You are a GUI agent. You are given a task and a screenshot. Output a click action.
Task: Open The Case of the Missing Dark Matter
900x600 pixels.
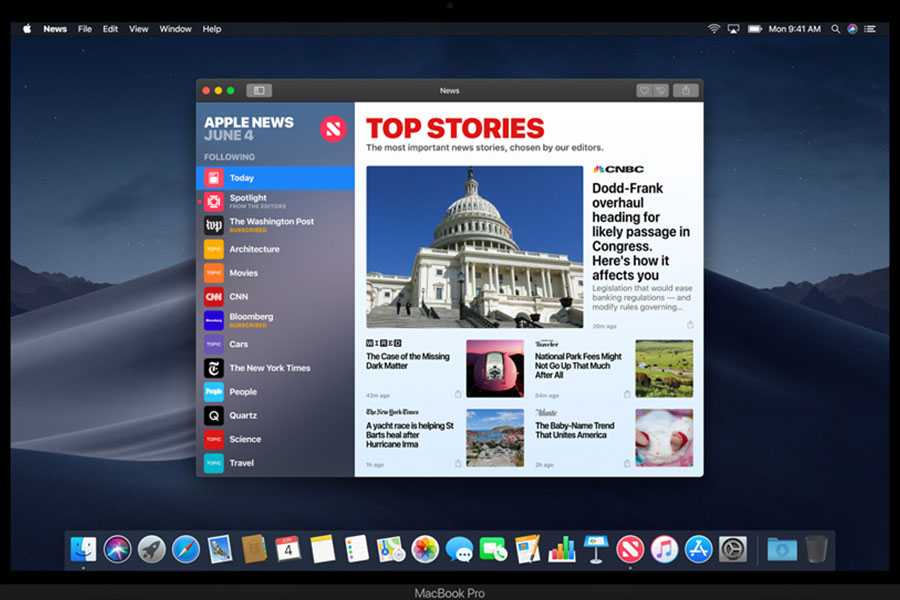[x=408, y=361]
